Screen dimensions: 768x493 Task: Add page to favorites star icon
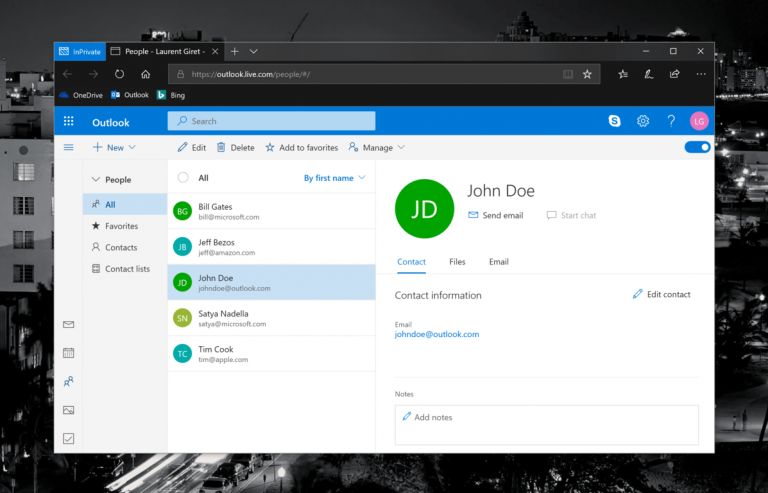(x=587, y=74)
